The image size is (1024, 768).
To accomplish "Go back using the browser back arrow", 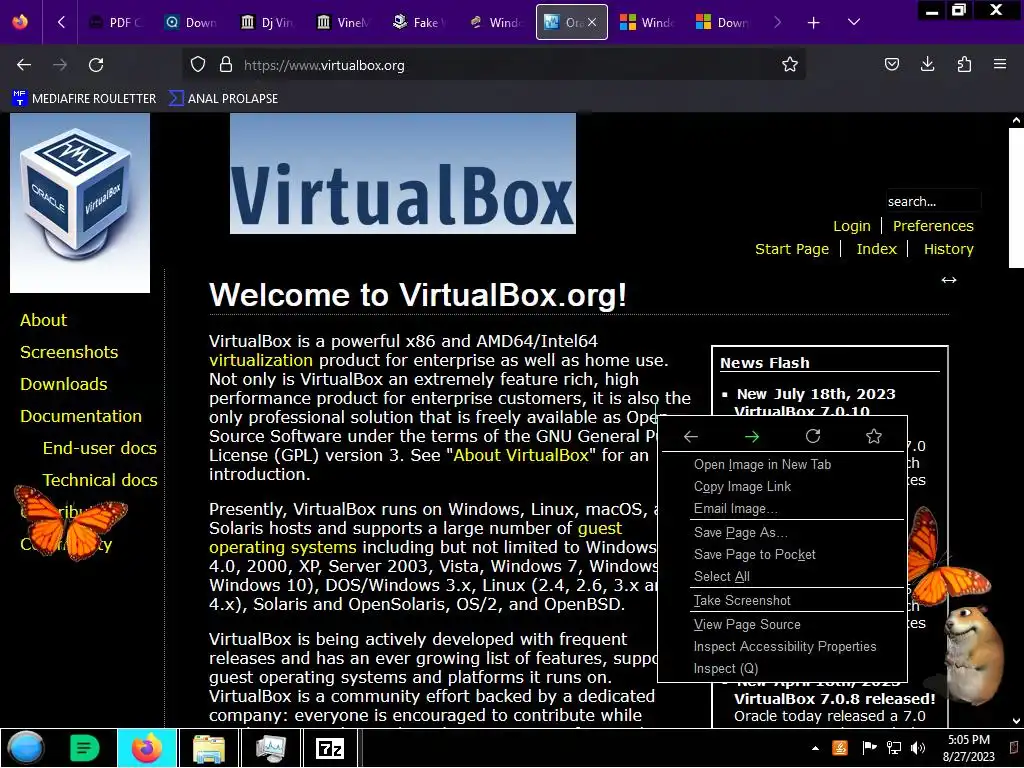I will 24,65.
